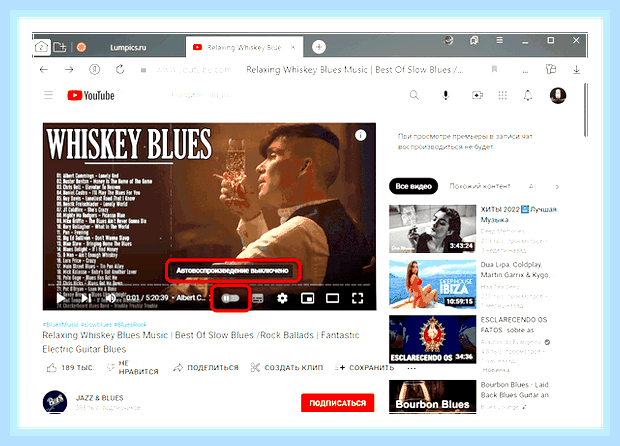Click the page vertical scrollbar
Screen dimensions: 620x446
tap(586, 110)
